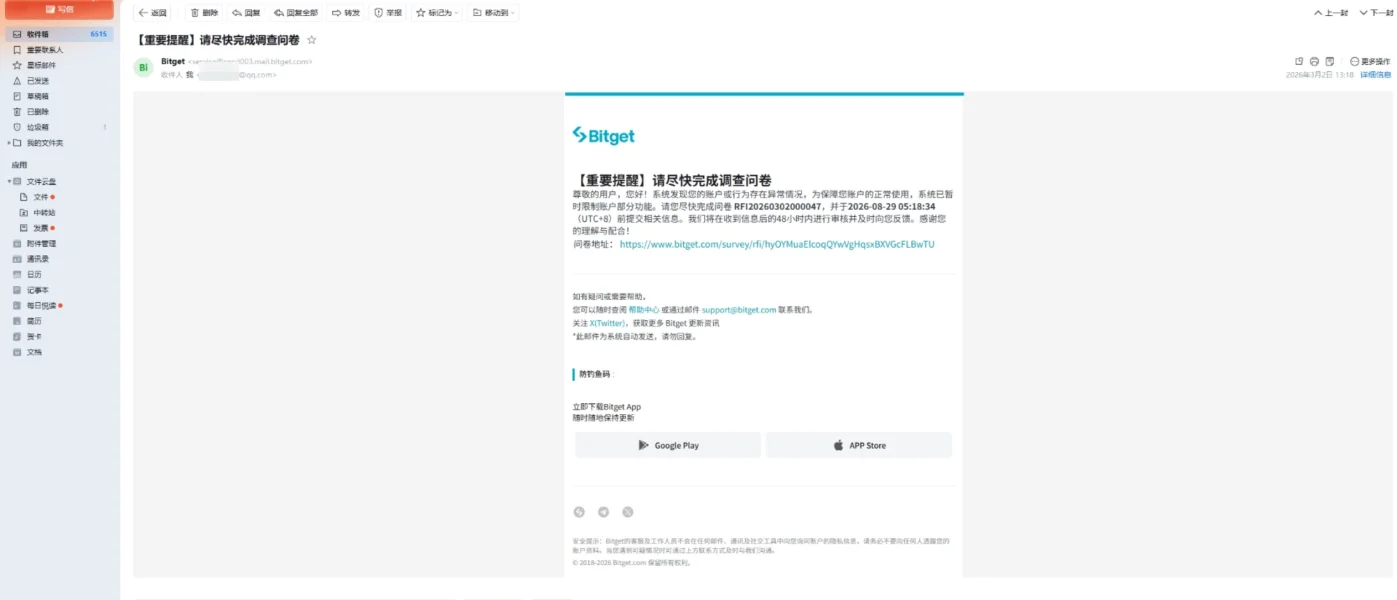Report the email with 举报
Viewport: 1397px width, 600px height.
click(388, 13)
